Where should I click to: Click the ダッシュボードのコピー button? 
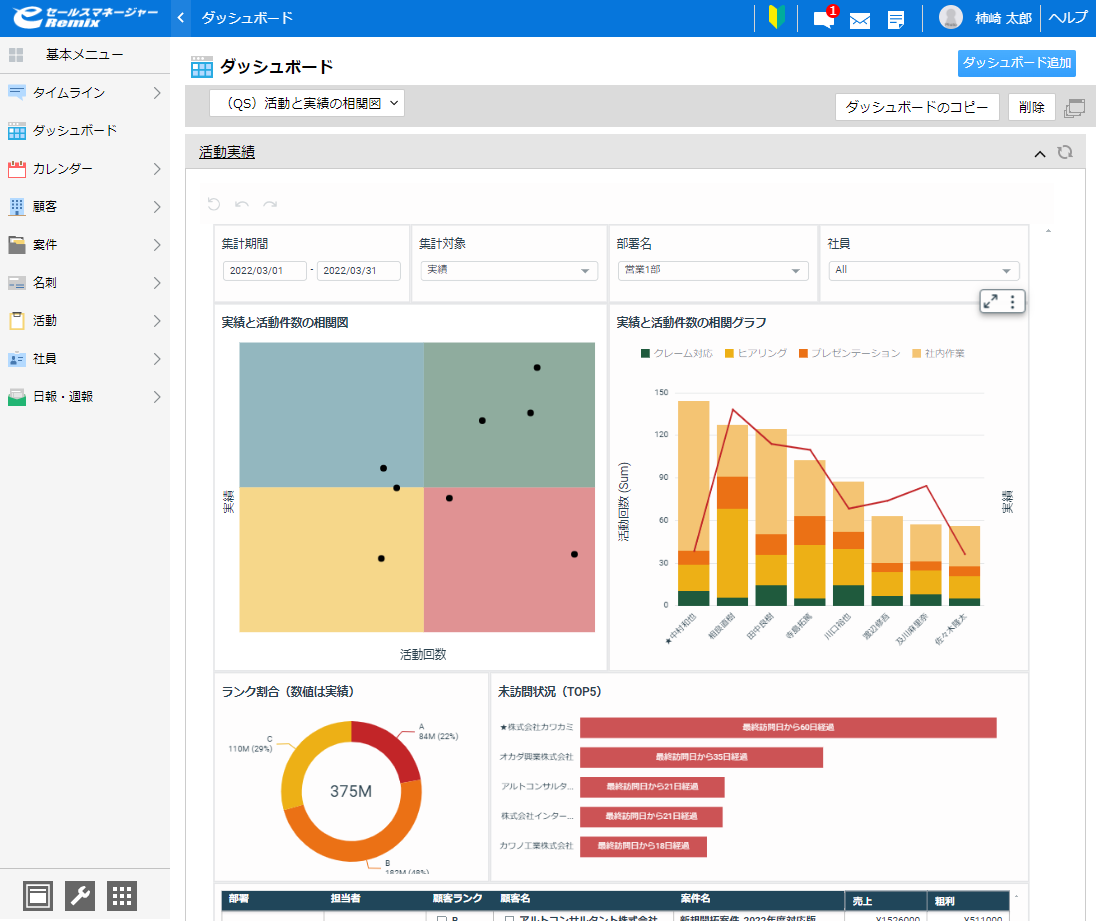pyautogui.click(x=916, y=107)
